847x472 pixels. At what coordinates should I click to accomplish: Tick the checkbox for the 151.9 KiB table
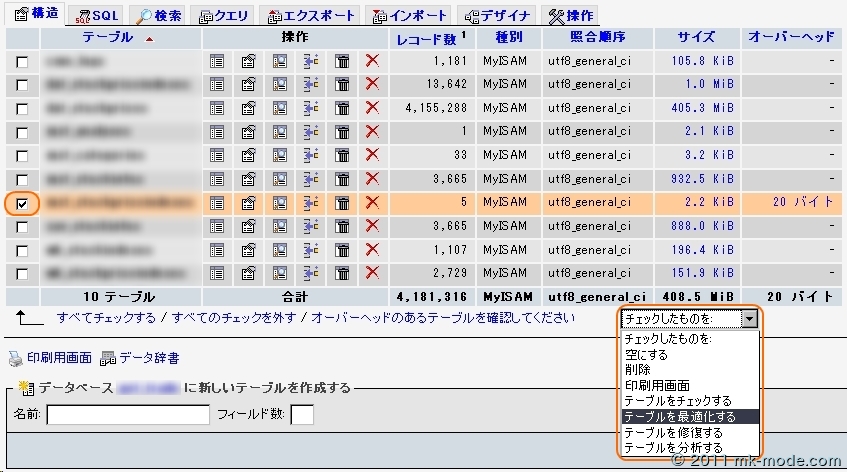(x=22, y=274)
